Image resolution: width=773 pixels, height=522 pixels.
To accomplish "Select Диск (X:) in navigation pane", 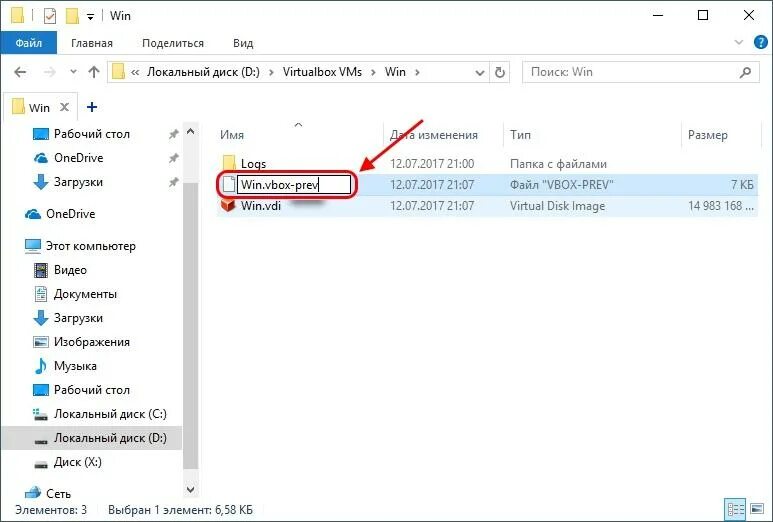I will pos(67,462).
